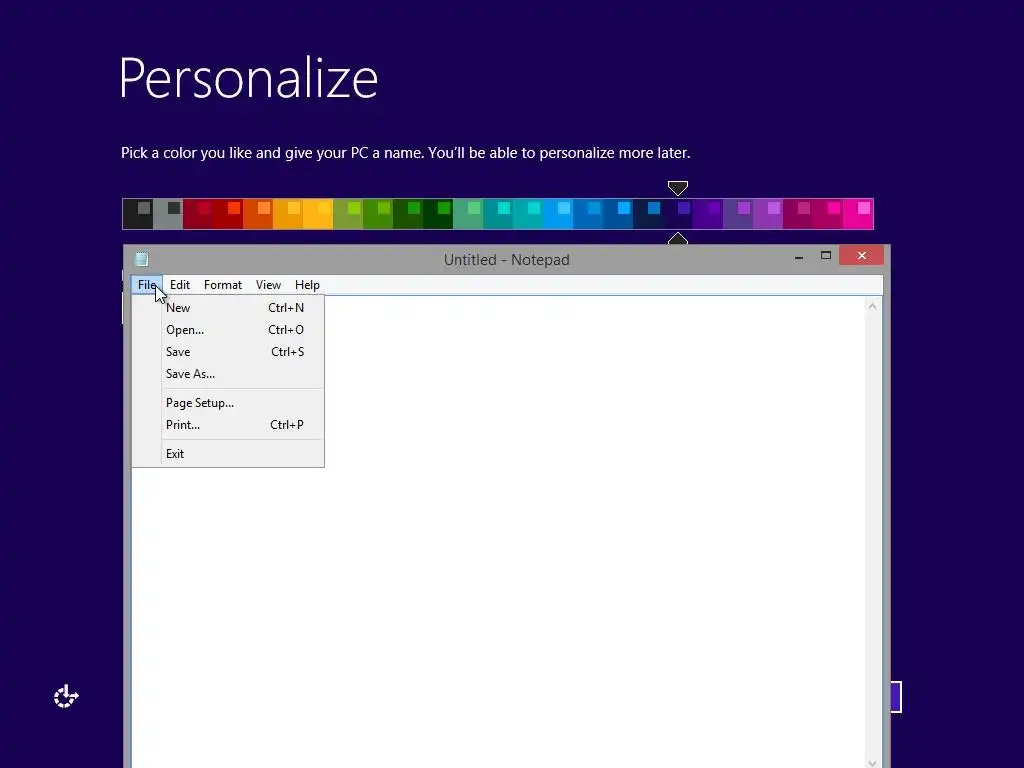This screenshot has width=1024, height=768.
Task: Close the Notepad window with the red X
Action: (861, 255)
